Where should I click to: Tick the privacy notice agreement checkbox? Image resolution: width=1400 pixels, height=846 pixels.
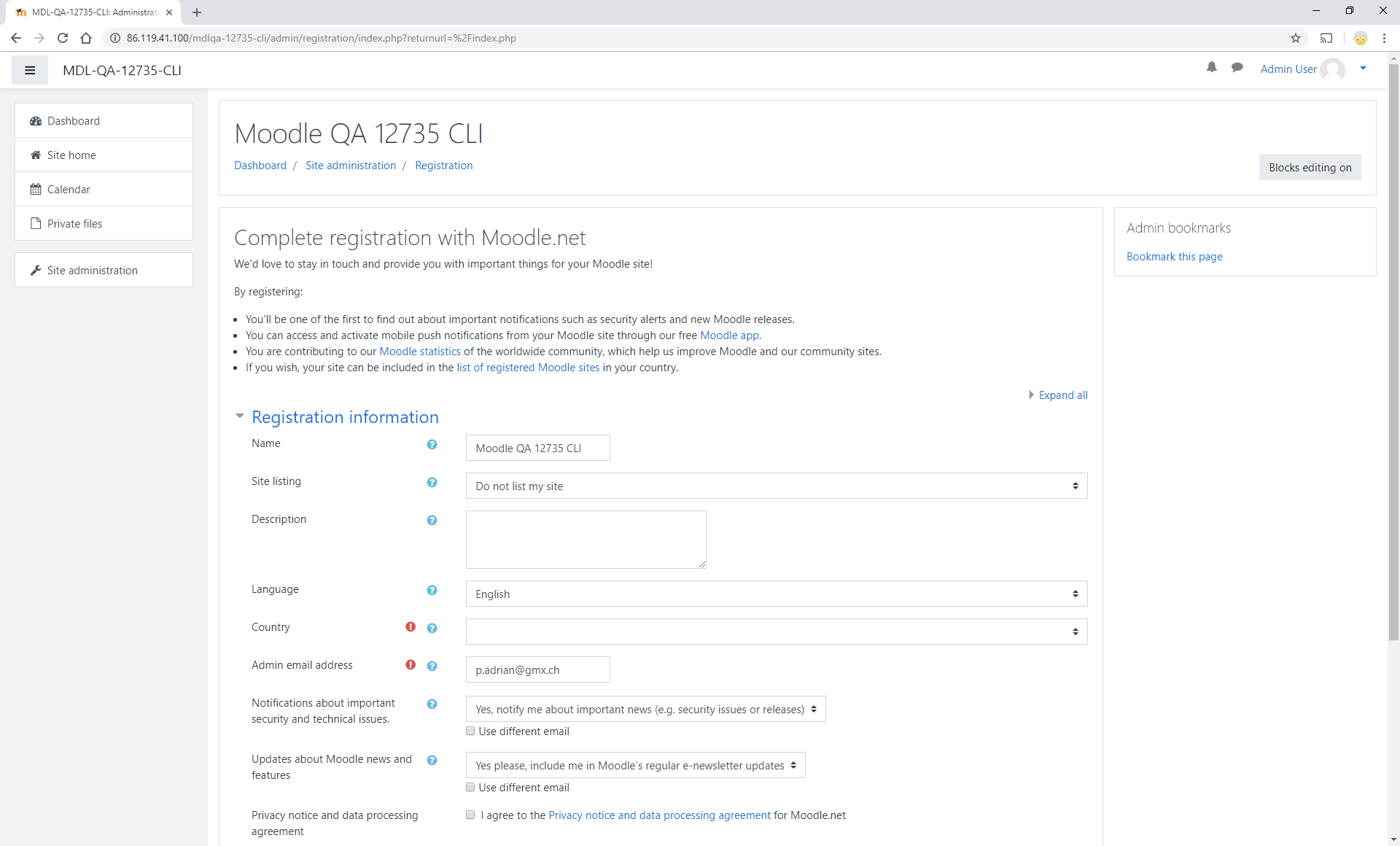coord(470,815)
